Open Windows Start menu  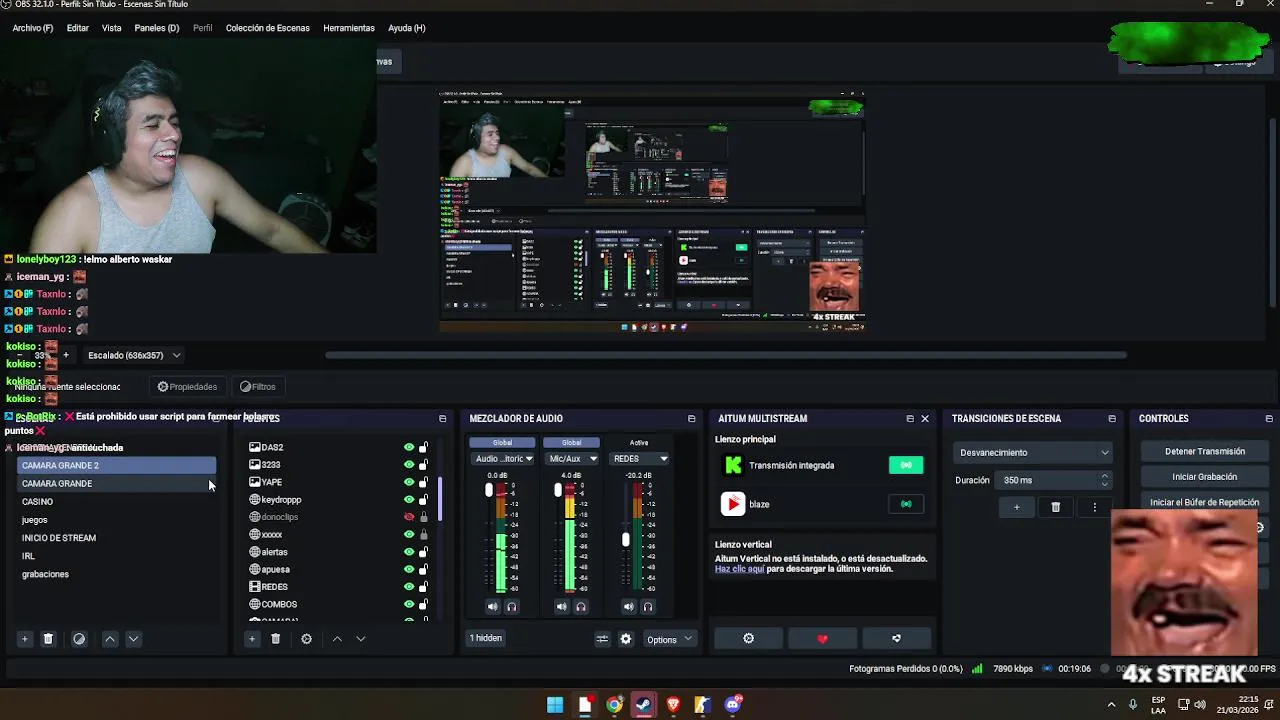555,704
